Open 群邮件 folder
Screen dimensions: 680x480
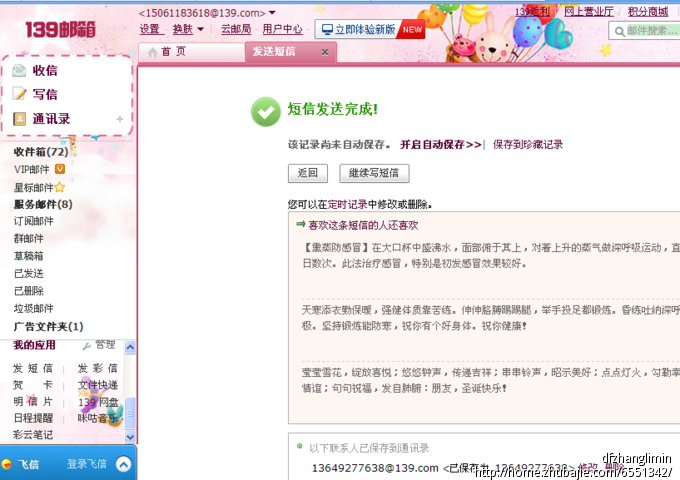(x=28, y=238)
